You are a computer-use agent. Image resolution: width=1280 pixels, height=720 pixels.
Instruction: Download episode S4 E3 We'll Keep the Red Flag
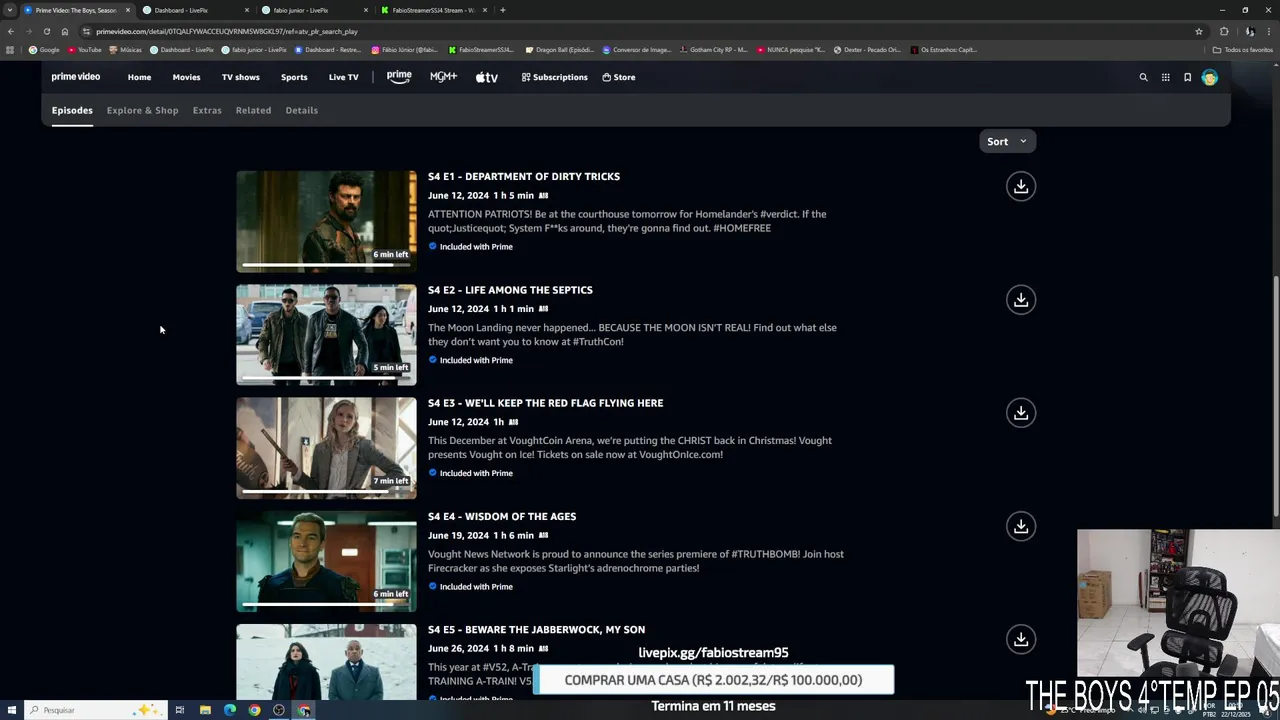(x=1020, y=412)
